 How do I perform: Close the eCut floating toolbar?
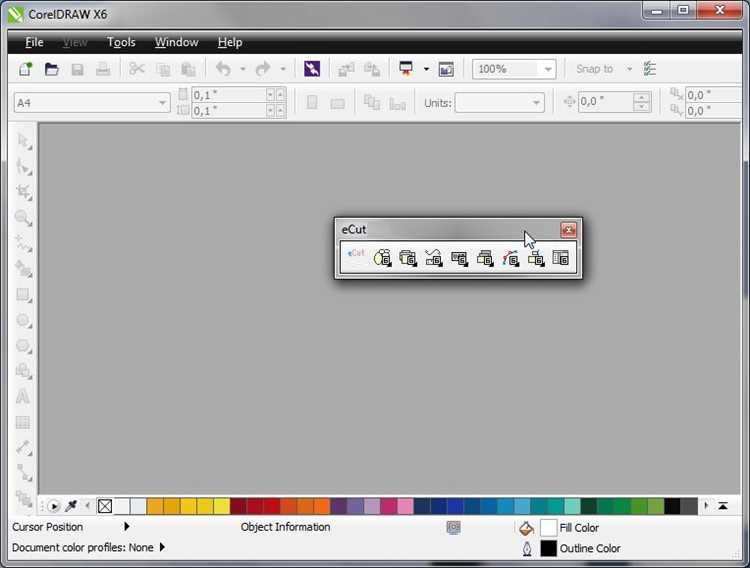pyautogui.click(x=568, y=230)
